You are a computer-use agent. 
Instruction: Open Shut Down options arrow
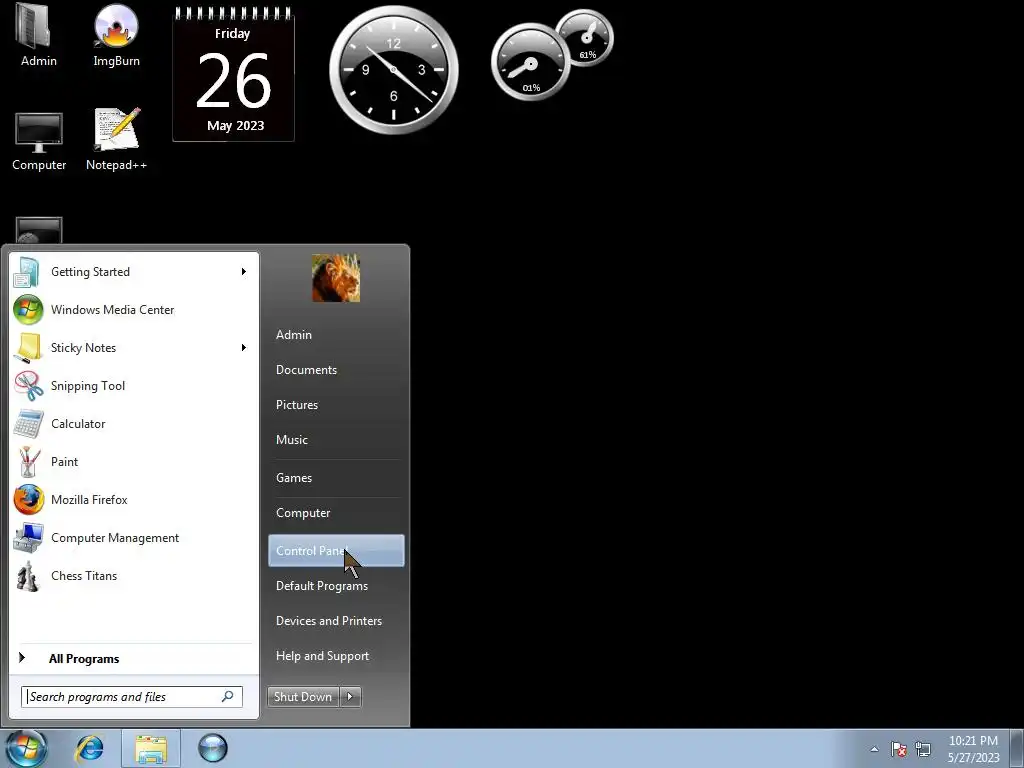(350, 697)
